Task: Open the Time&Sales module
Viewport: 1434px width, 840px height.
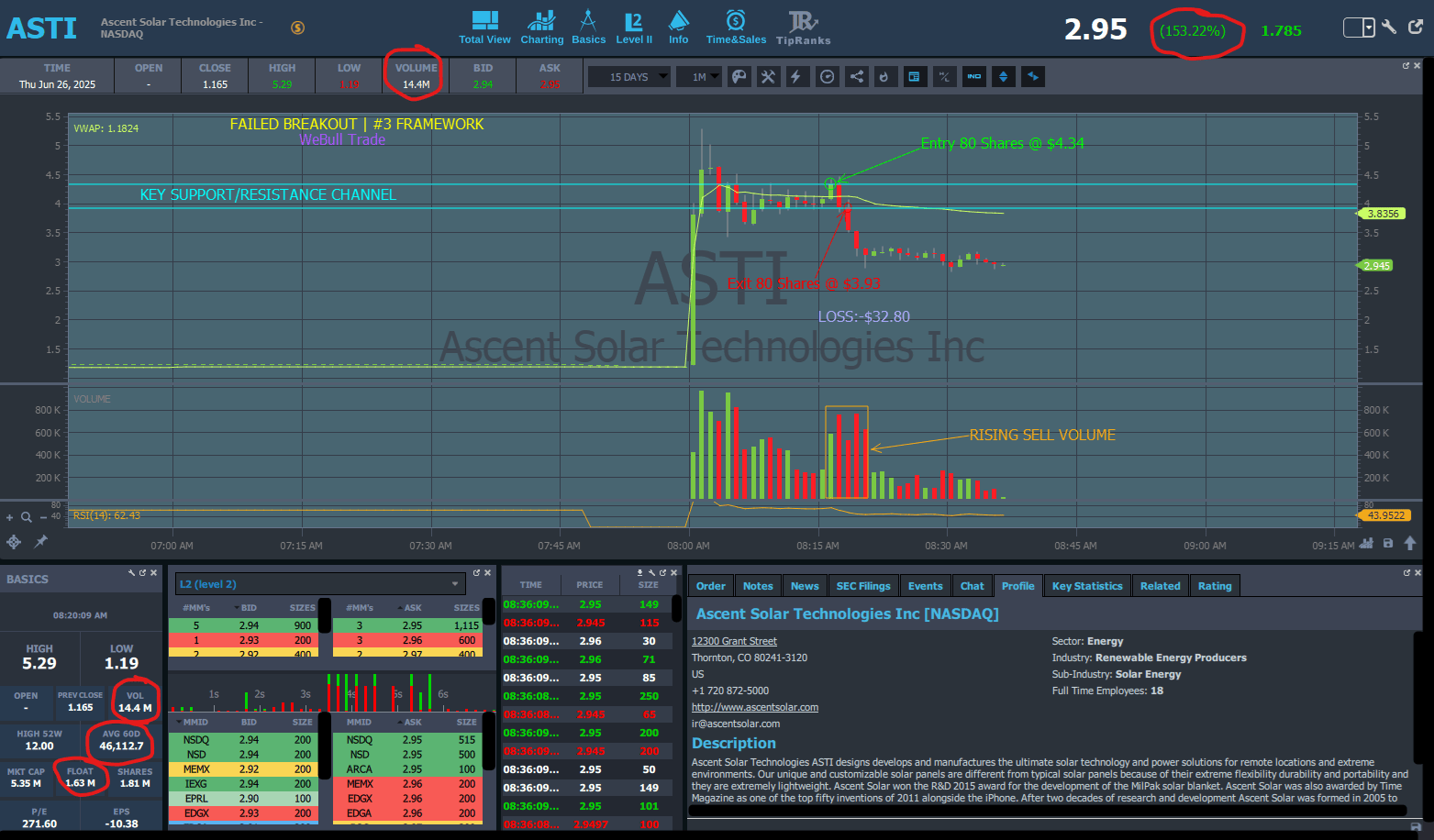Action: pyautogui.click(x=736, y=28)
